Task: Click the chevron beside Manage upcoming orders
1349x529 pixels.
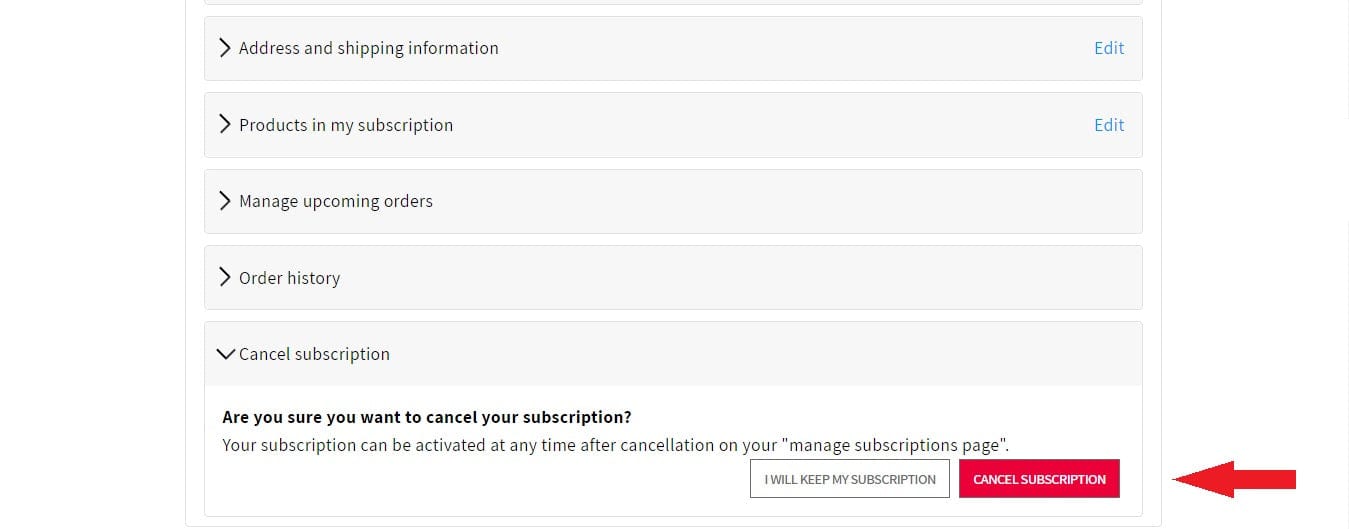Action: coord(225,201)
